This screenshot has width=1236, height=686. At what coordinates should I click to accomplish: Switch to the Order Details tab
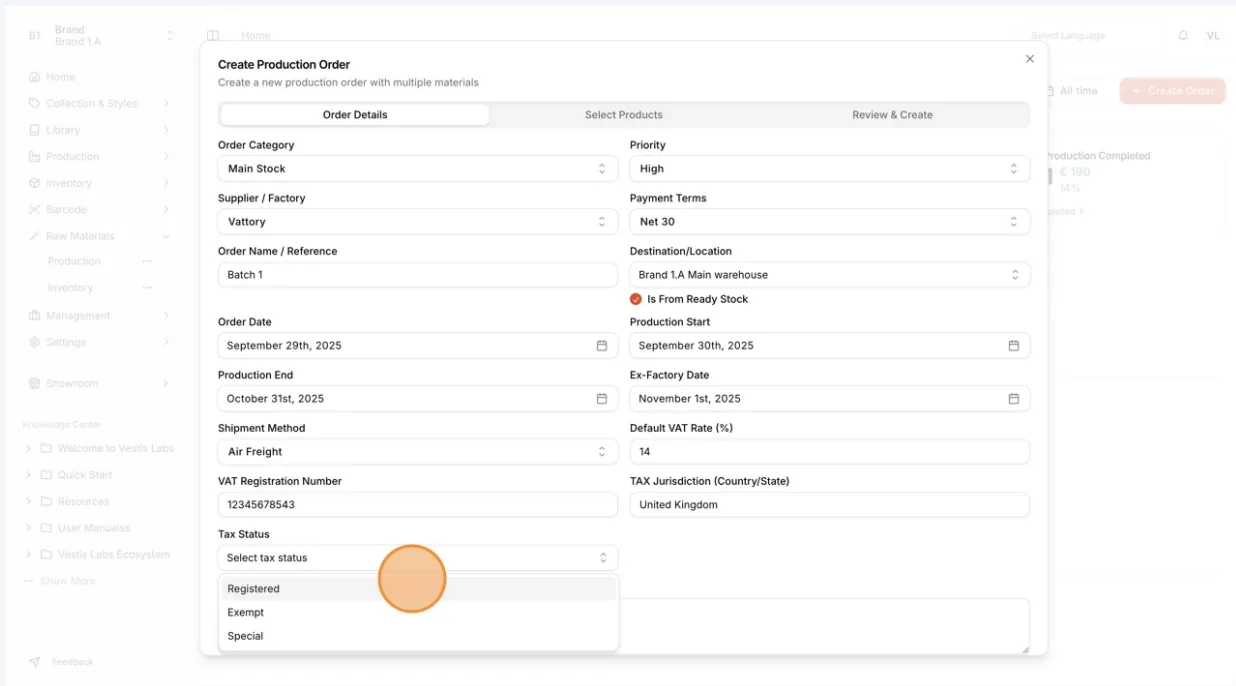pos(355,115)
